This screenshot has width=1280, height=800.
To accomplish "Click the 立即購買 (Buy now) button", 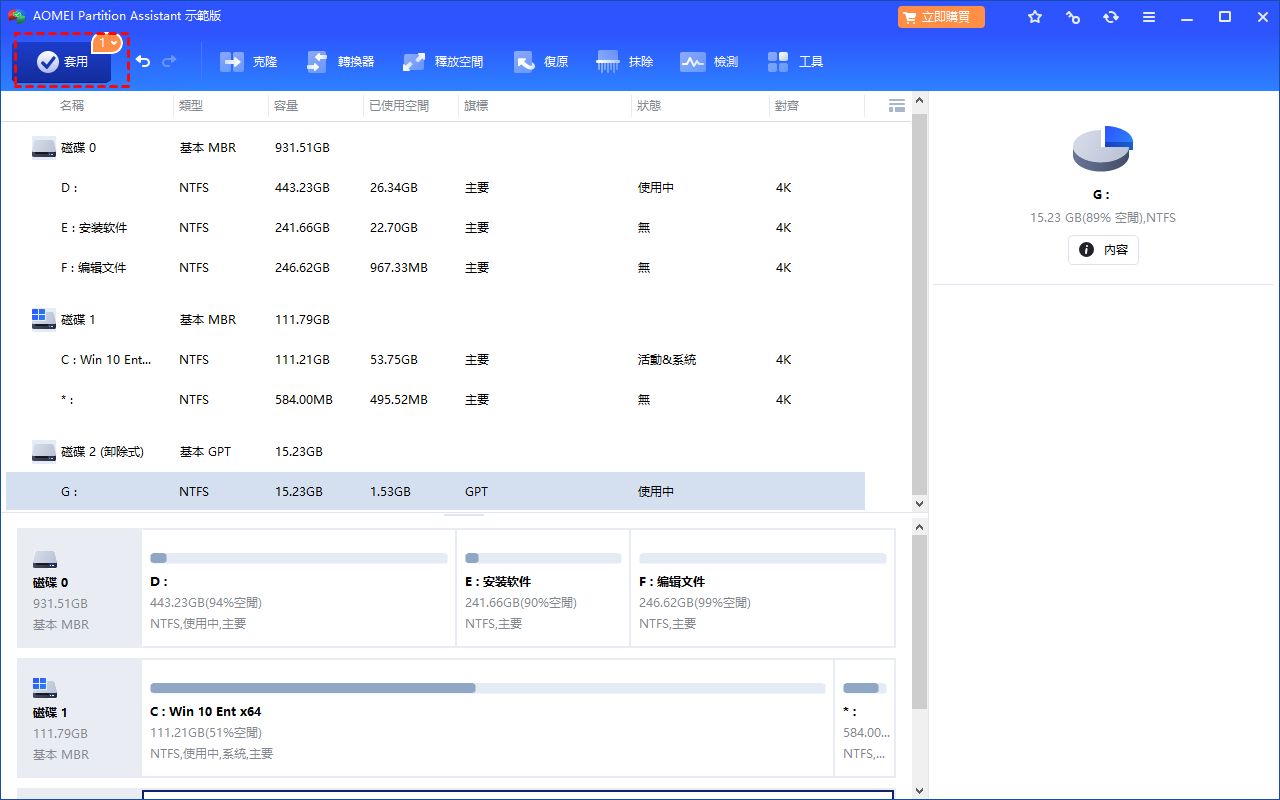I will 941,17.
